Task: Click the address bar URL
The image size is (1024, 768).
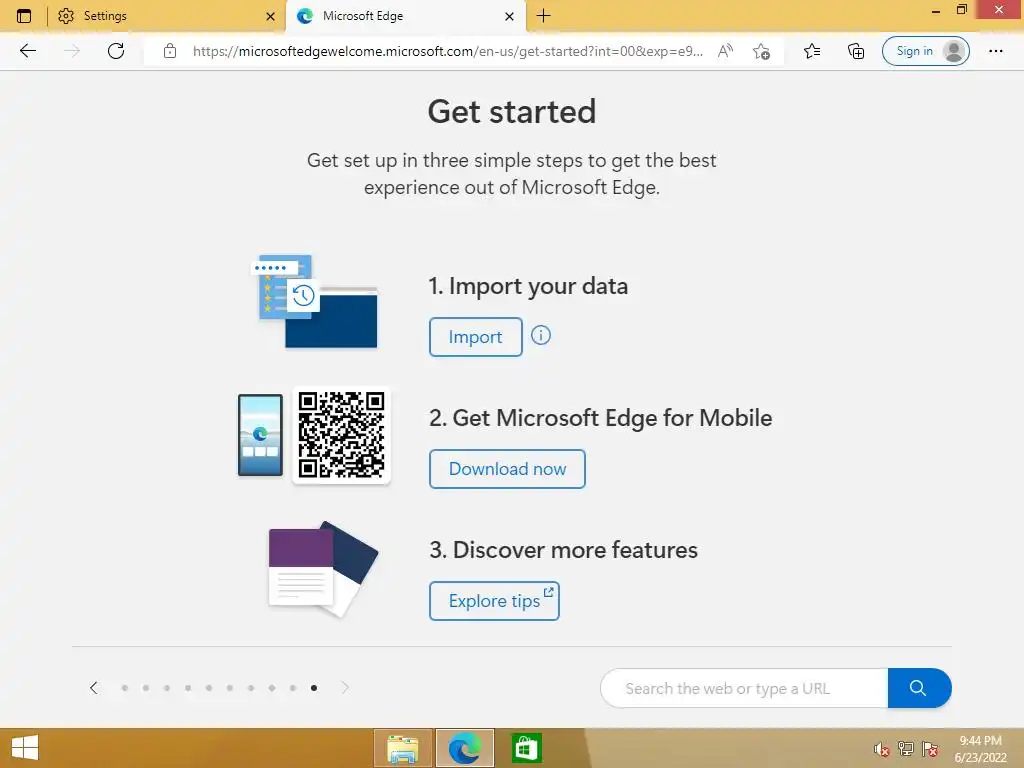Action: (448, 51)
